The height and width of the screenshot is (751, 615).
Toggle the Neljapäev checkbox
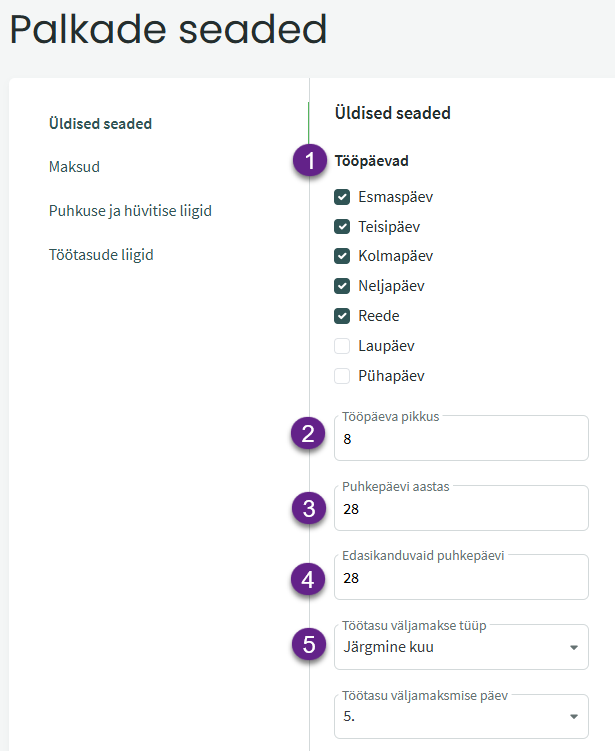point(342,286)
